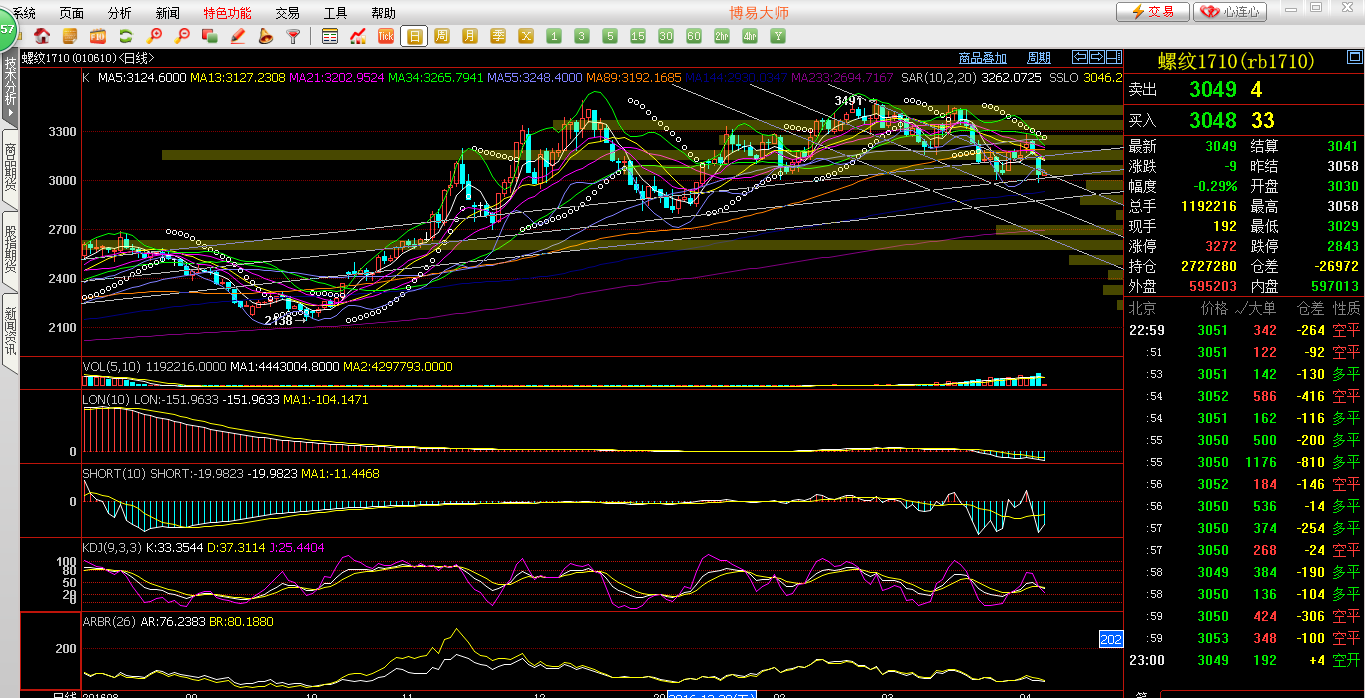Click the 心连心 hearts button
This screenshot has width=1365, height=698.
point(1231,12)
